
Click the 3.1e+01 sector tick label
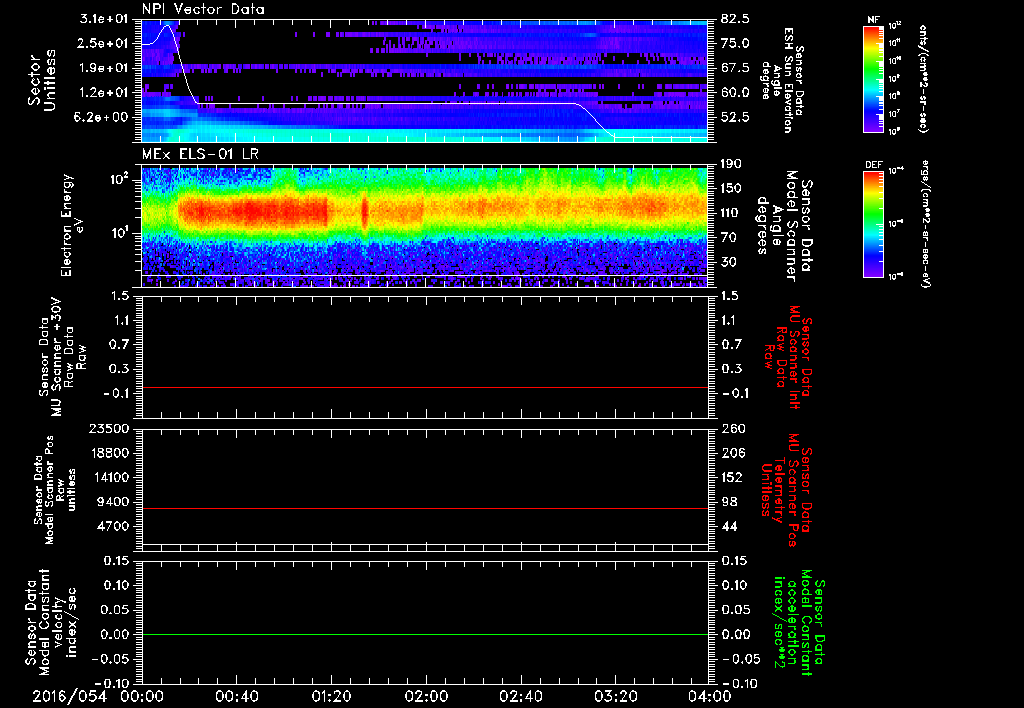[x=105, y=19]
